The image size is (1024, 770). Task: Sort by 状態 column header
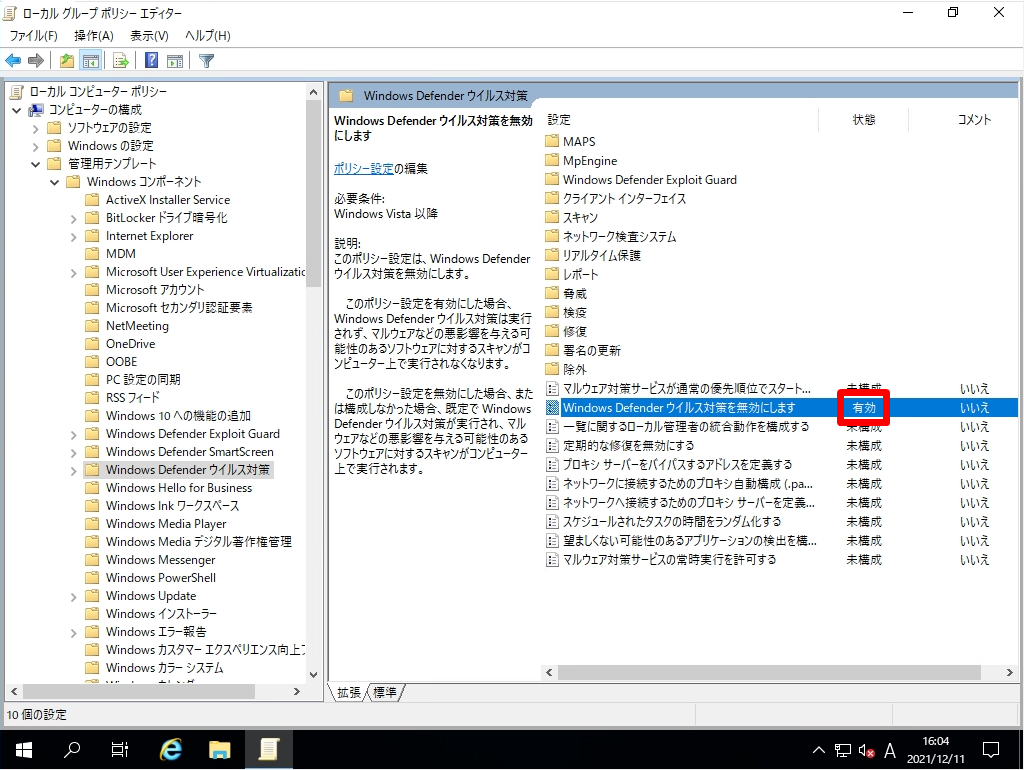pos(863,120)
